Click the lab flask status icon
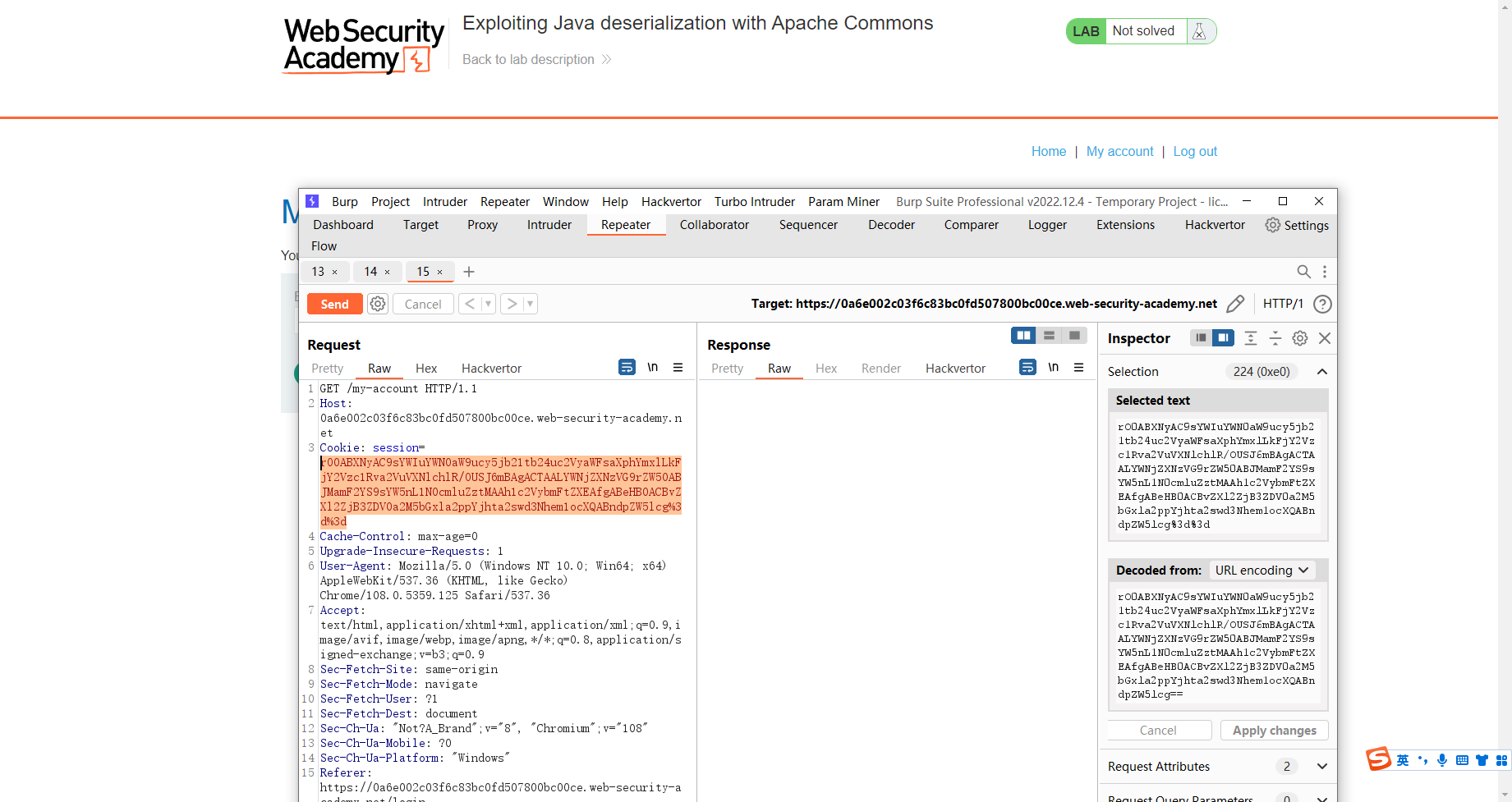This screenshot has height=802, width=1512. point(1199,31)
